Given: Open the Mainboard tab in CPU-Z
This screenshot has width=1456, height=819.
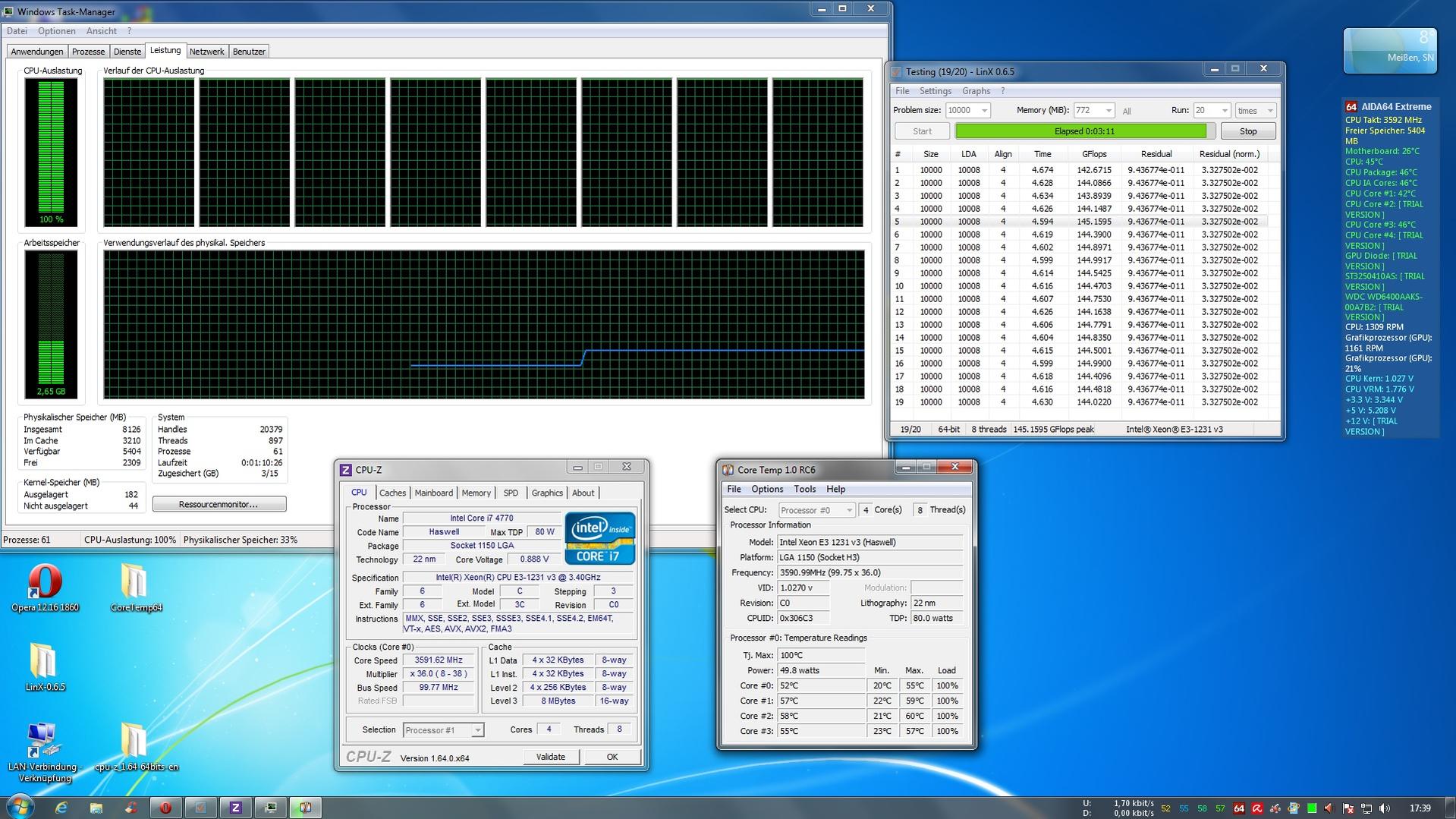Looking at the screenshot, I should tap(433, 493).
